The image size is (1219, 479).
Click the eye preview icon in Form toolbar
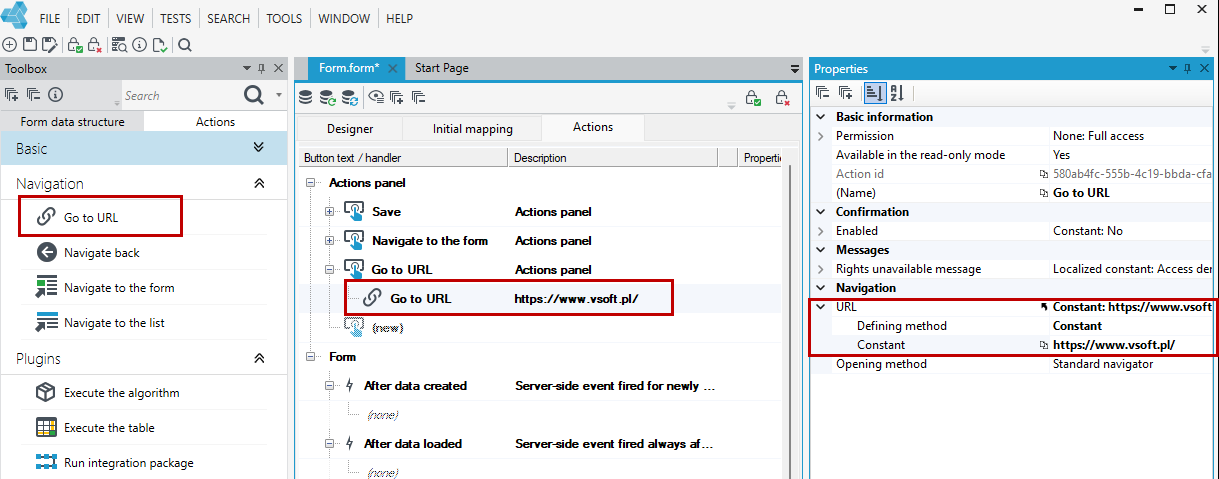[377, 97]
